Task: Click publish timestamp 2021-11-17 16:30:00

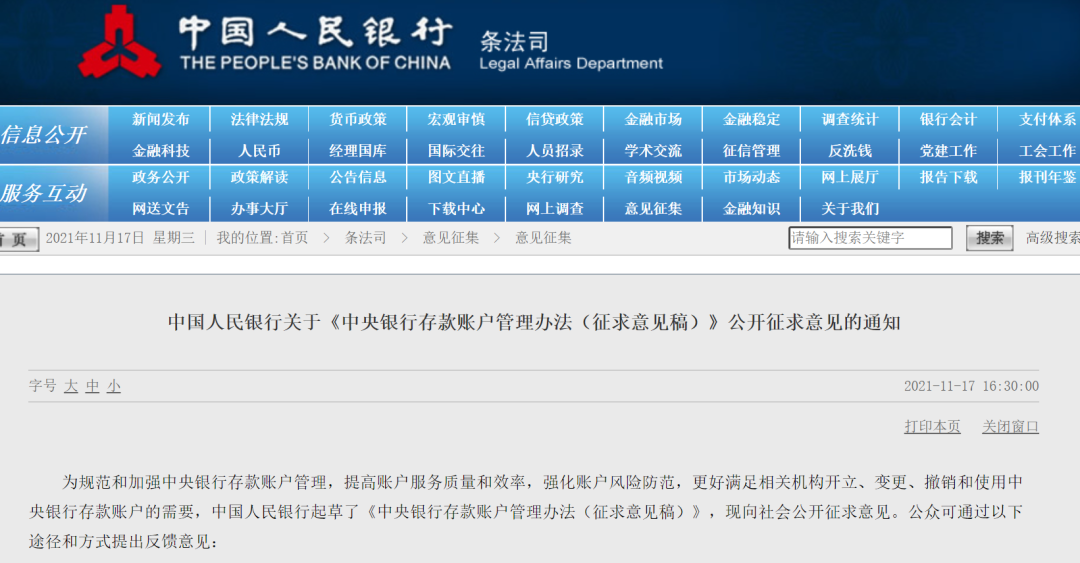Action: 971,386
